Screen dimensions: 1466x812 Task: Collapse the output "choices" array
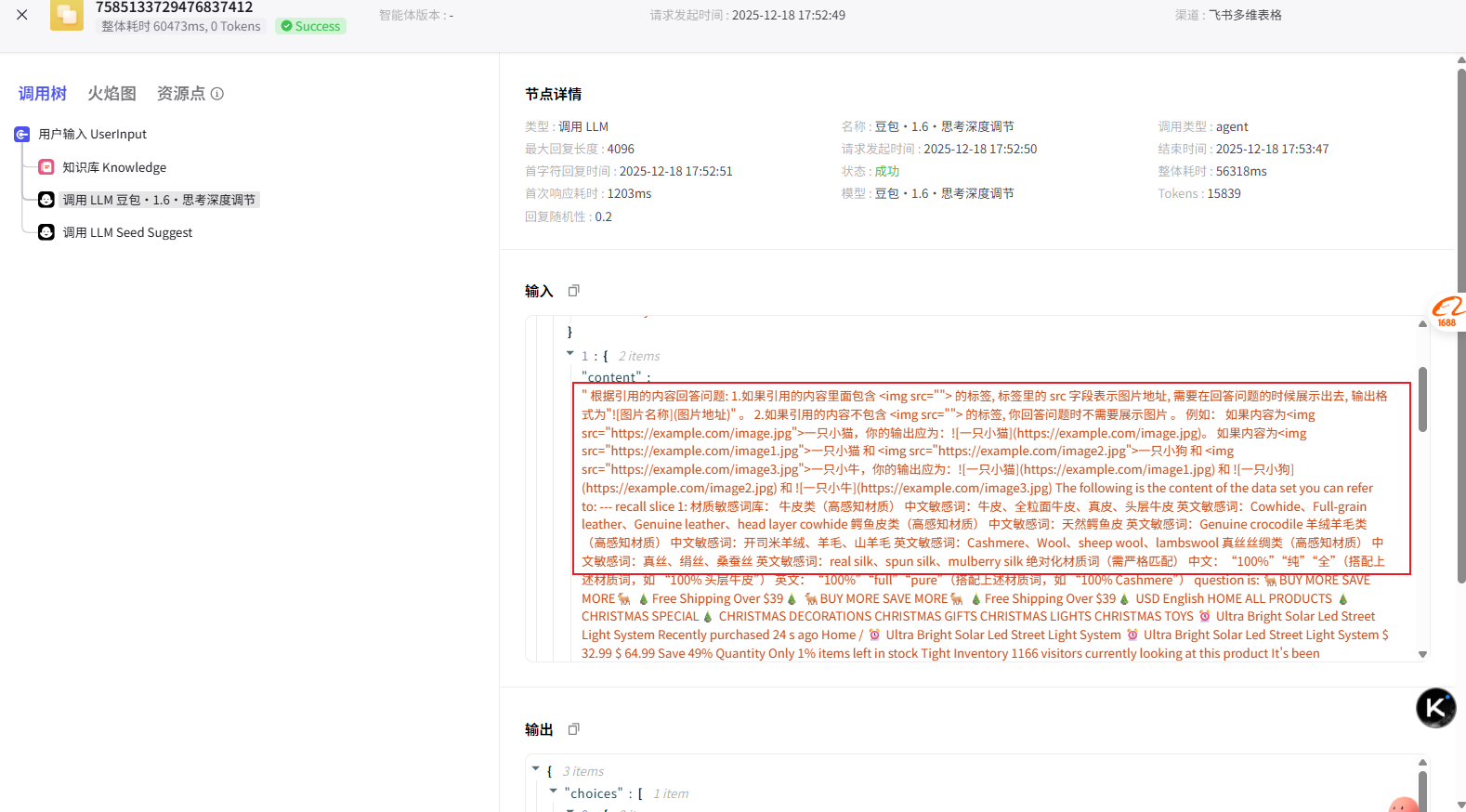554,792
